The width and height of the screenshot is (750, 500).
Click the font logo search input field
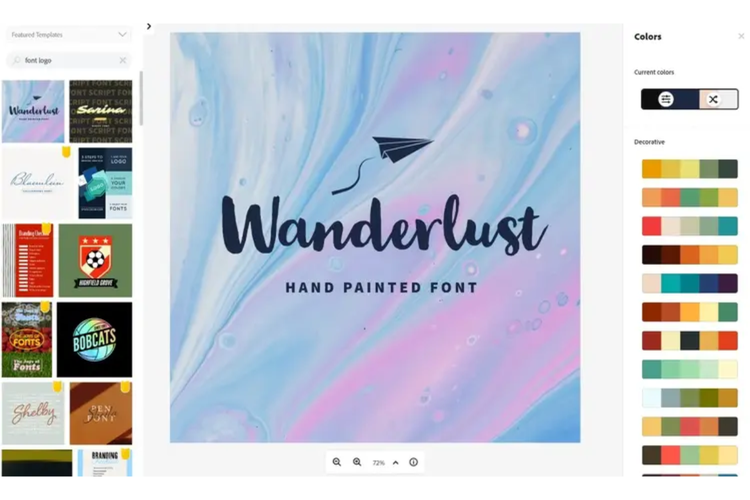[x=68, y=60]
